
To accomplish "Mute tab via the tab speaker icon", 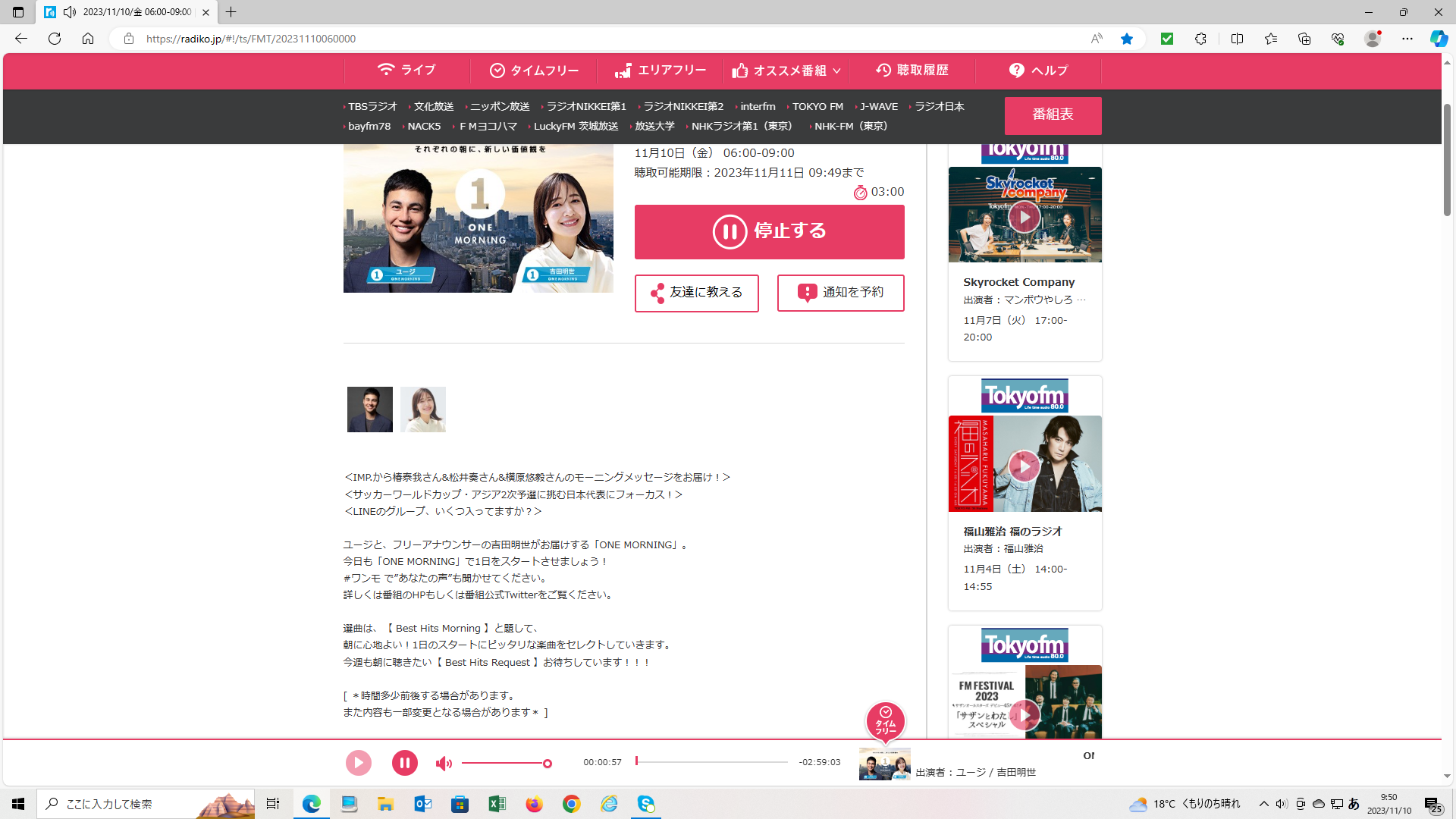I will tap(70, 12).
